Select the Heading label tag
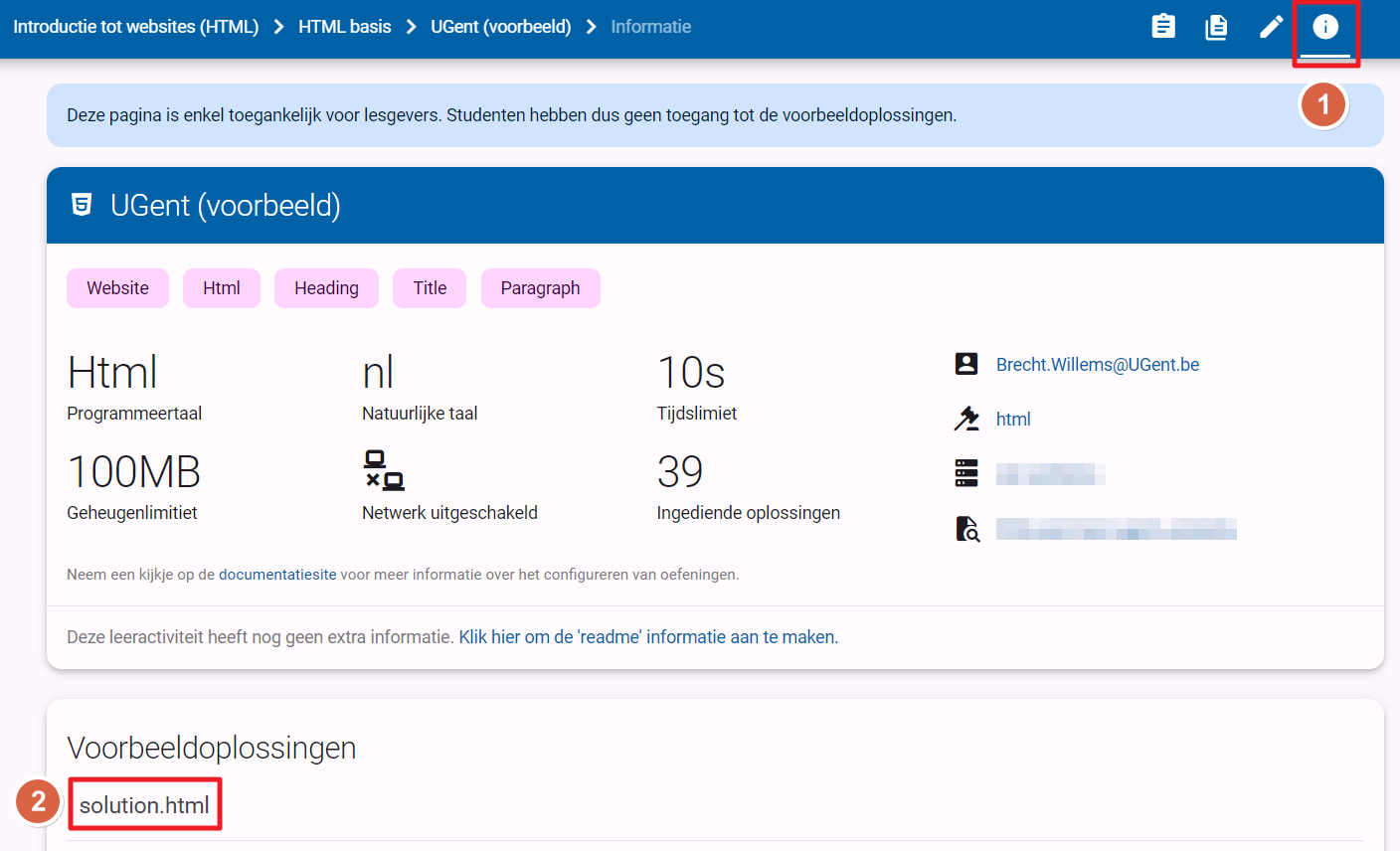This screenshot has width=1400, height=851. [x=326, y=288]
